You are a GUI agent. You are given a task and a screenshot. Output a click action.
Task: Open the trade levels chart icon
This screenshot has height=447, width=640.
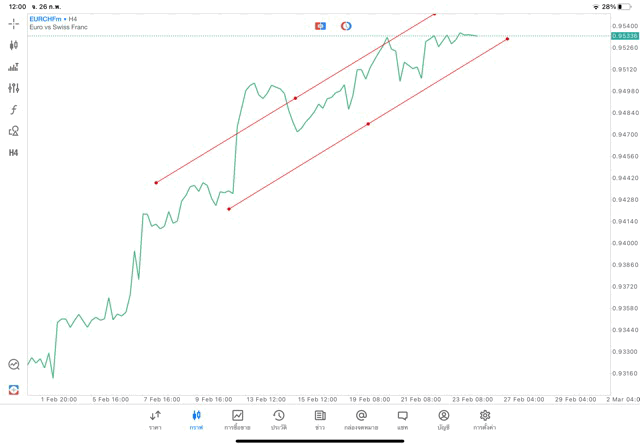pos(14,67)
